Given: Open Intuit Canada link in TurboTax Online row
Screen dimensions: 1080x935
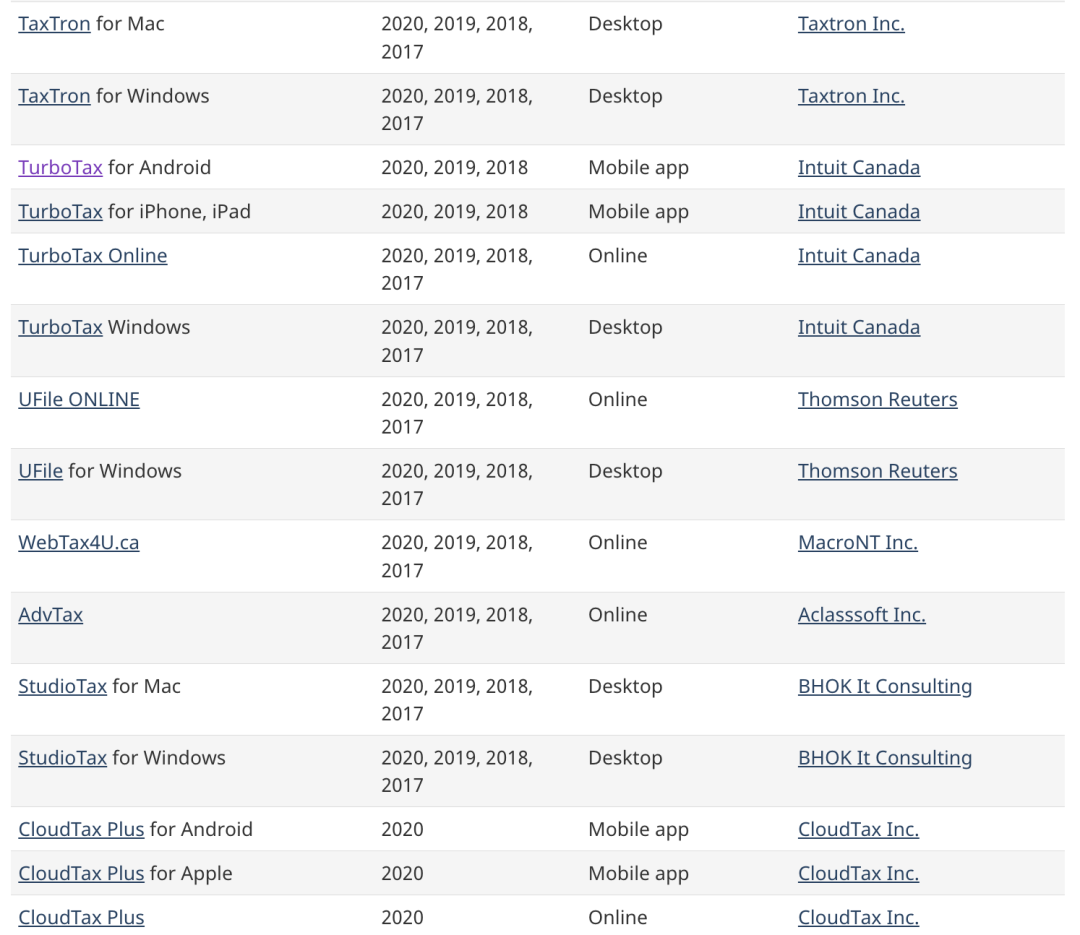Looking at the screenshot, I should [858, 256].
